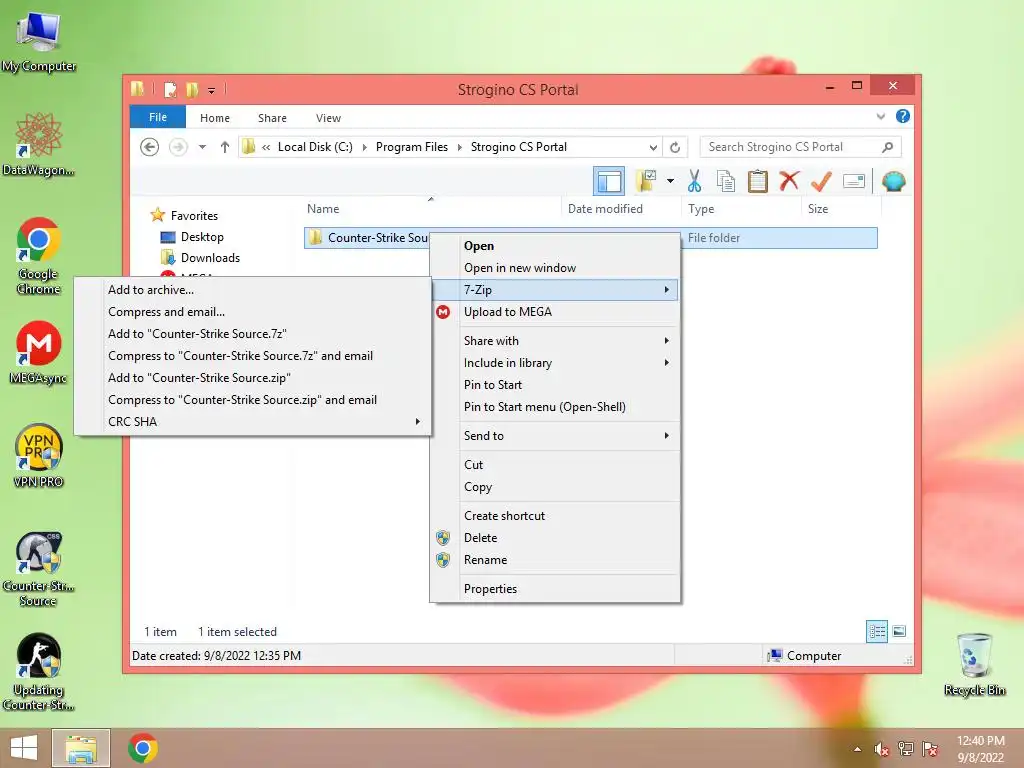Expand the address bar history dropdown

pyautogui.click(x=652, y=147)
